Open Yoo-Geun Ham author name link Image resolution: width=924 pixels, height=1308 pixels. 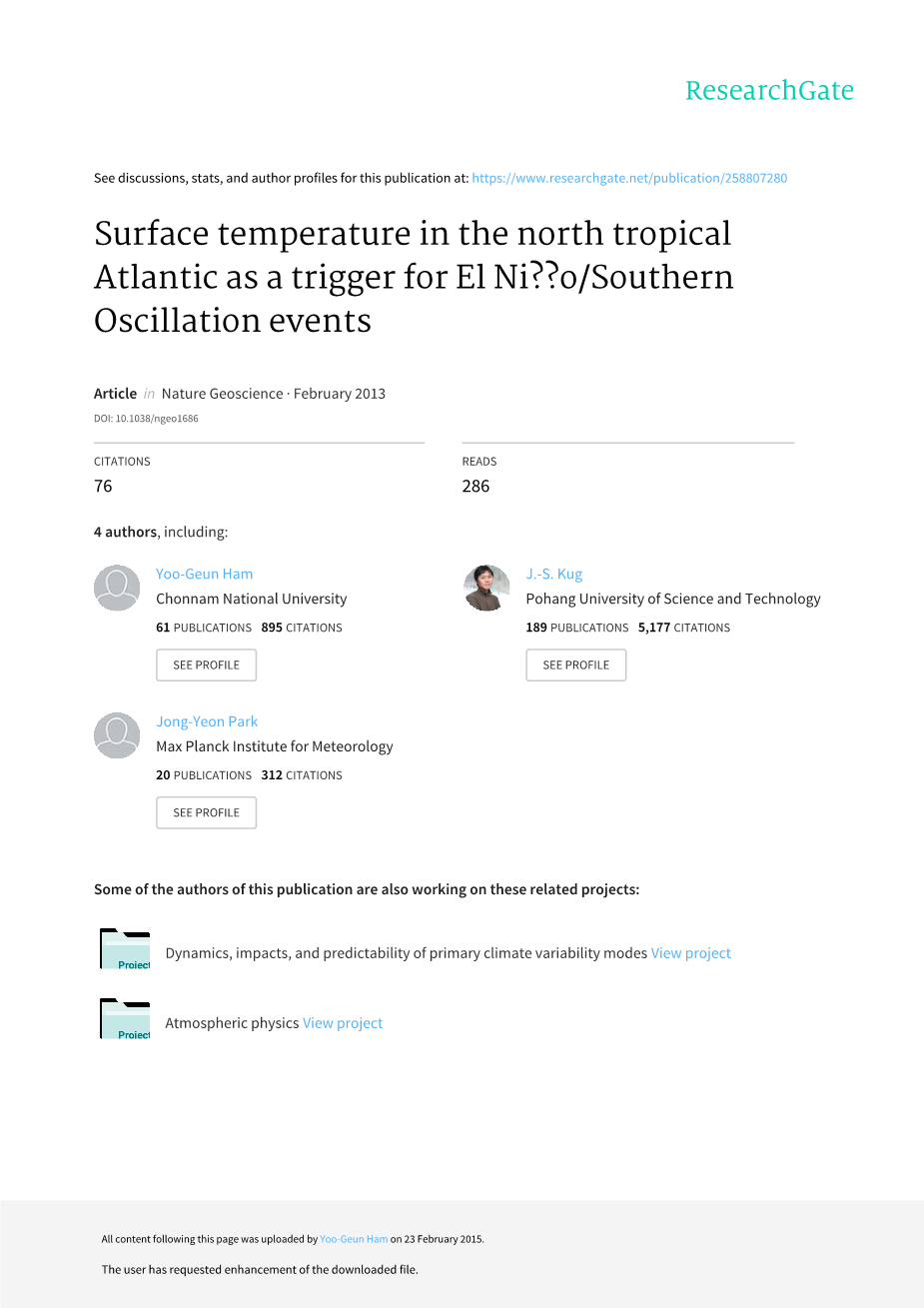click(205, 574)
